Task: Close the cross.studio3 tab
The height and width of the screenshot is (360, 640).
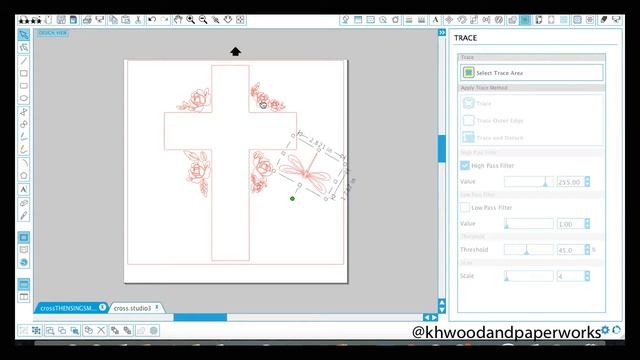Action: 157,307
